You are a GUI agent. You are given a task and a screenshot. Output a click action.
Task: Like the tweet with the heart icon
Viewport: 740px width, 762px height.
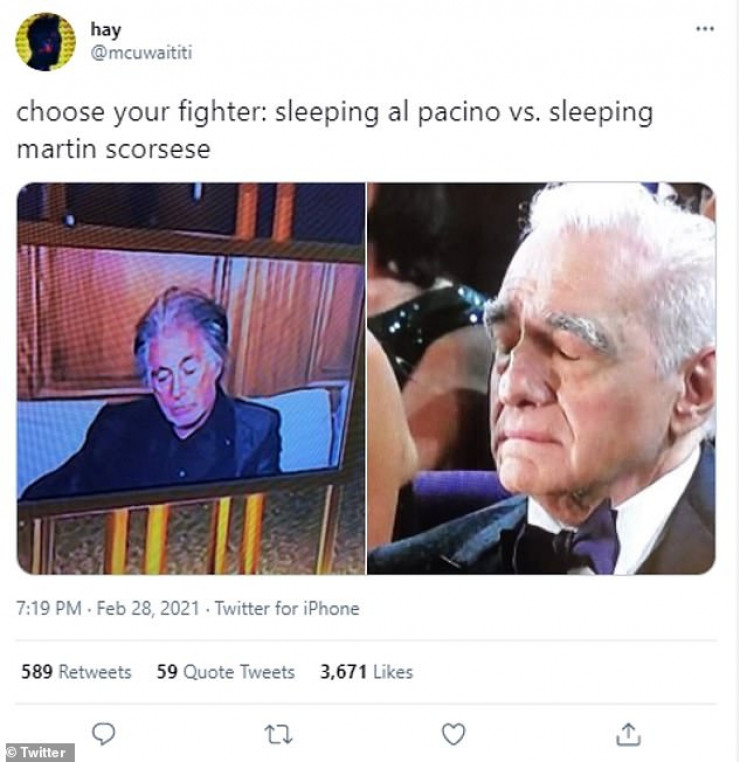click(453, 734)
